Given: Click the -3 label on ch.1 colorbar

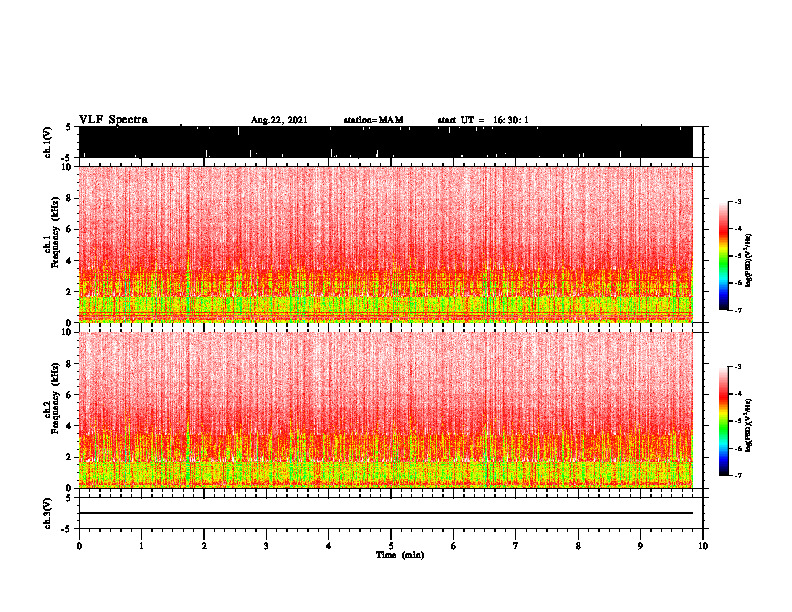Looking at the screenshot, I should coord(738,201).
